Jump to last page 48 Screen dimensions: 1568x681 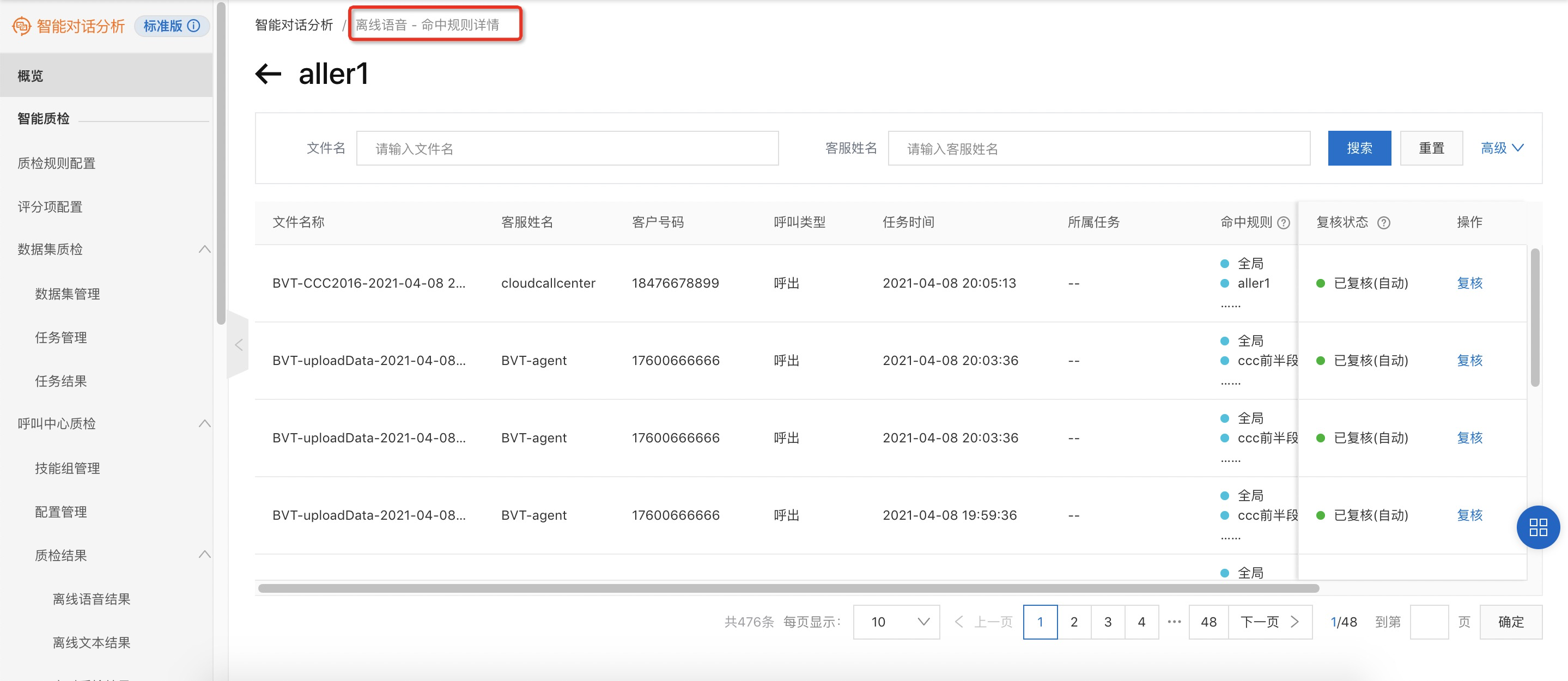click(1208, 622)
